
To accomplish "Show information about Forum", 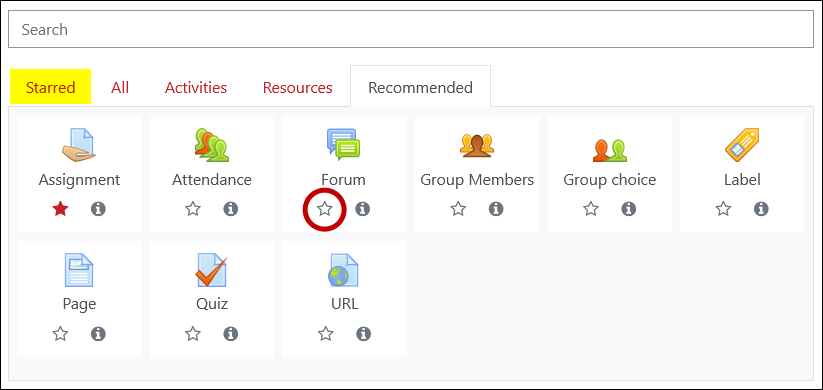I will click(x=363, y=209).
